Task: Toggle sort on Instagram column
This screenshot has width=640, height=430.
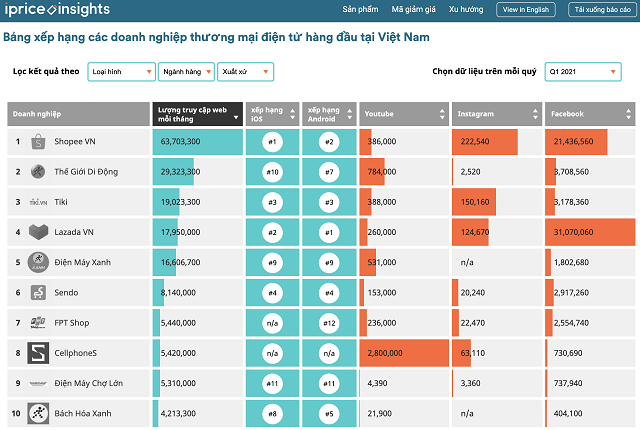Action: click(535, 114)
